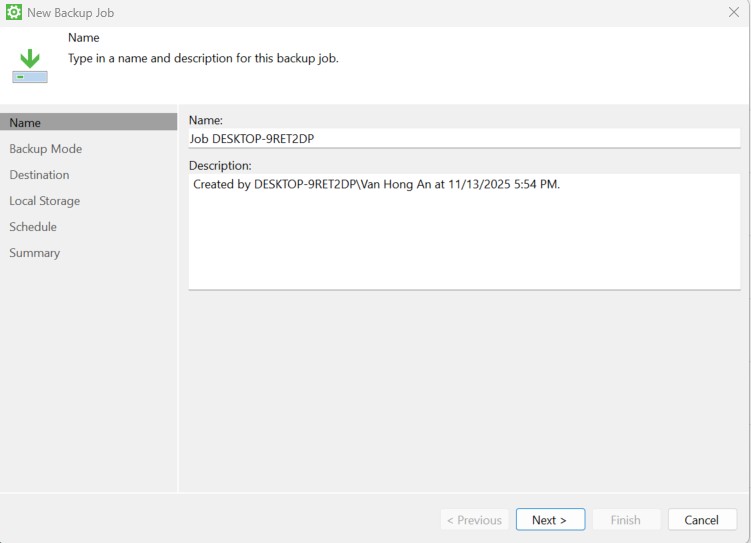Open the Summary step in the sidebar

[35, 253]
